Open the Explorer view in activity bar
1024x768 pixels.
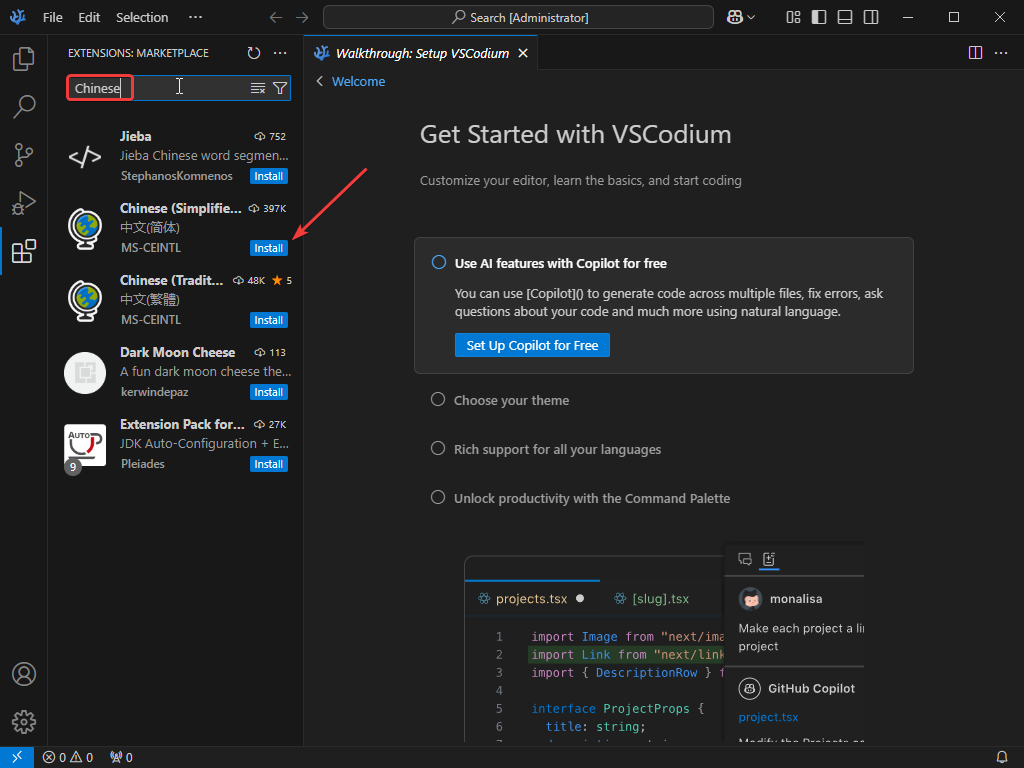click(24, 59)
